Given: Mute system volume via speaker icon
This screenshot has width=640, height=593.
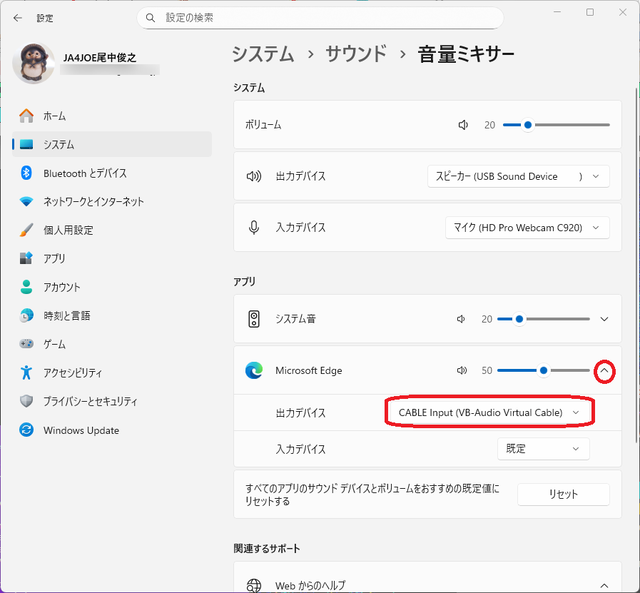Looking at the screenshot, I should point(463,125).
